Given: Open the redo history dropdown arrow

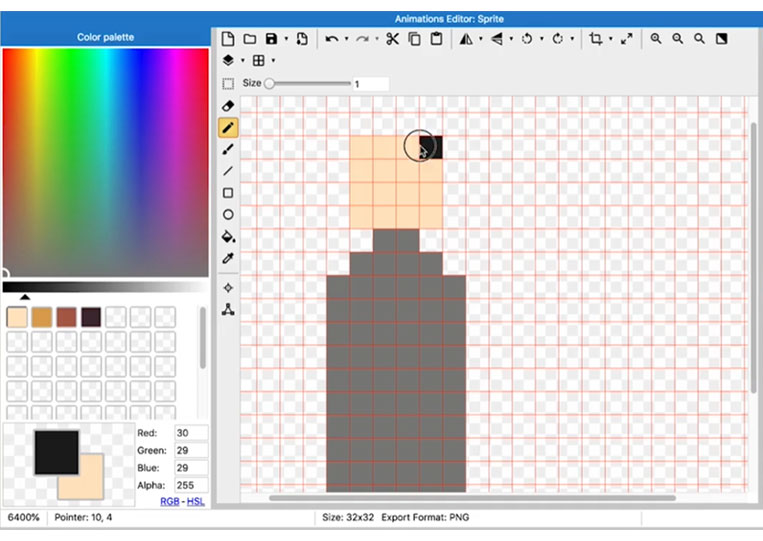Looking at the screenshot, I should coord(377,39).
